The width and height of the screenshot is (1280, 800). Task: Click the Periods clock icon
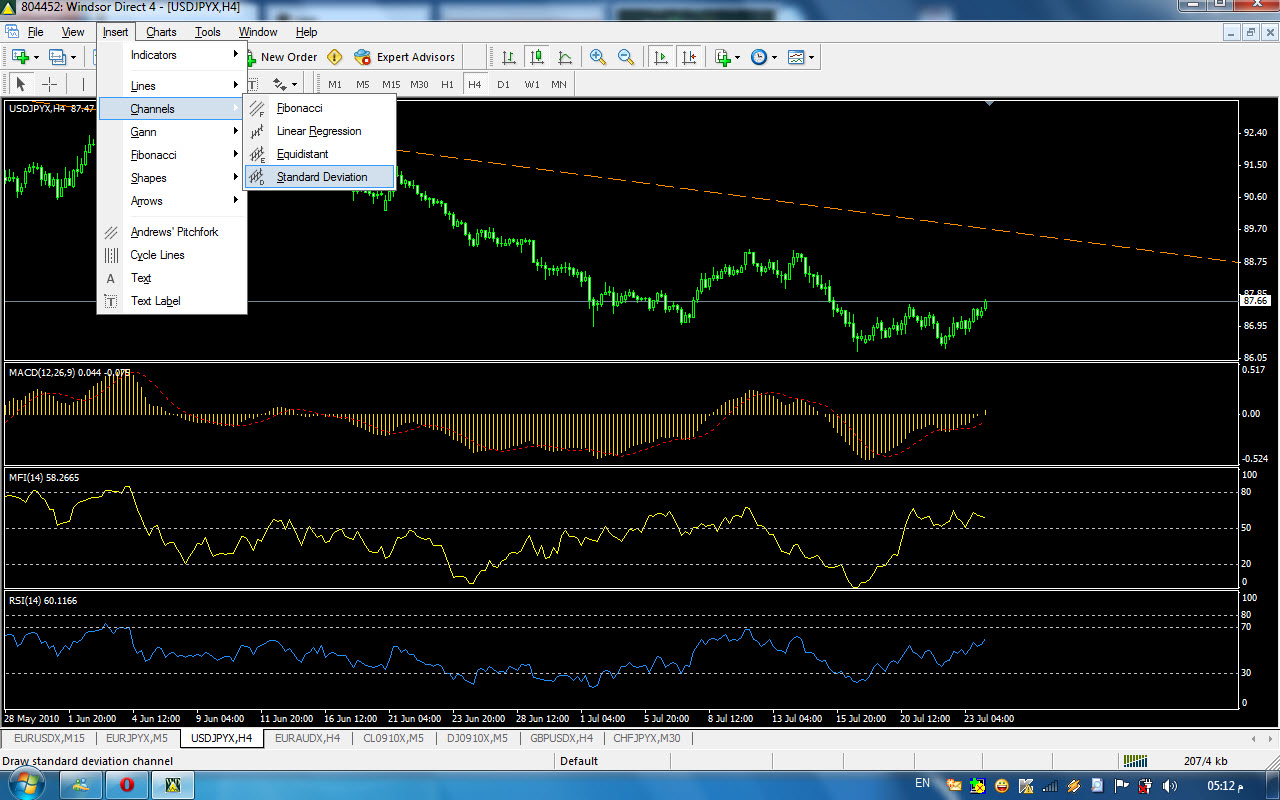tap(759, 57)
